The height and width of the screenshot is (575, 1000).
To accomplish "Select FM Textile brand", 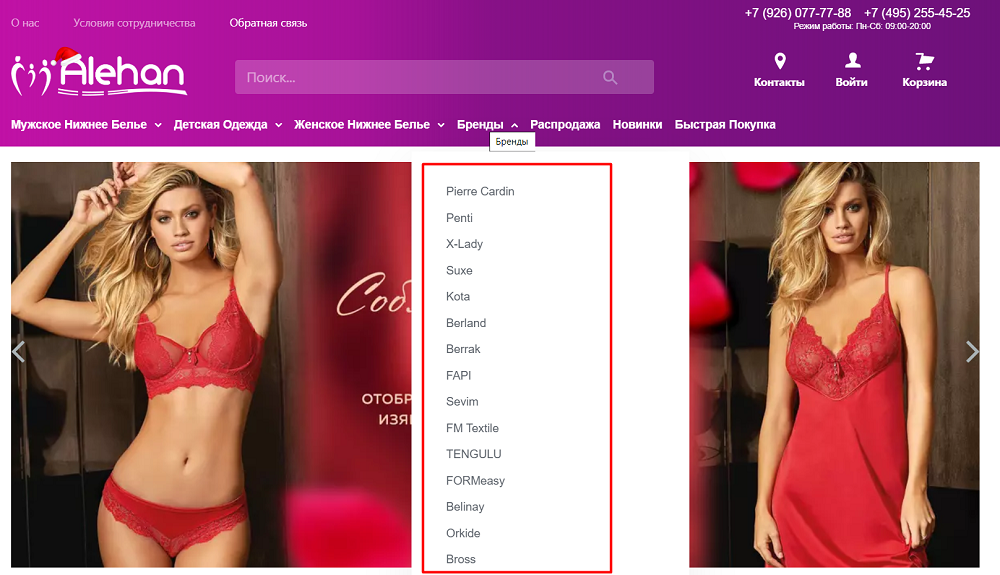I will [473, 428].
